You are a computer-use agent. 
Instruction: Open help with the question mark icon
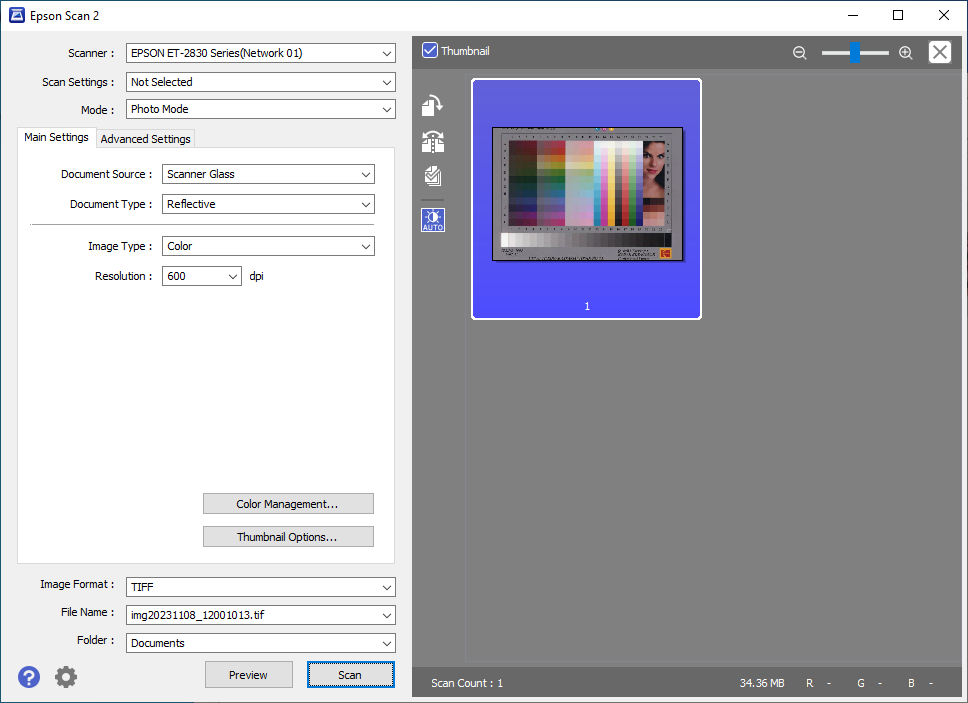(x=29, y=677)
